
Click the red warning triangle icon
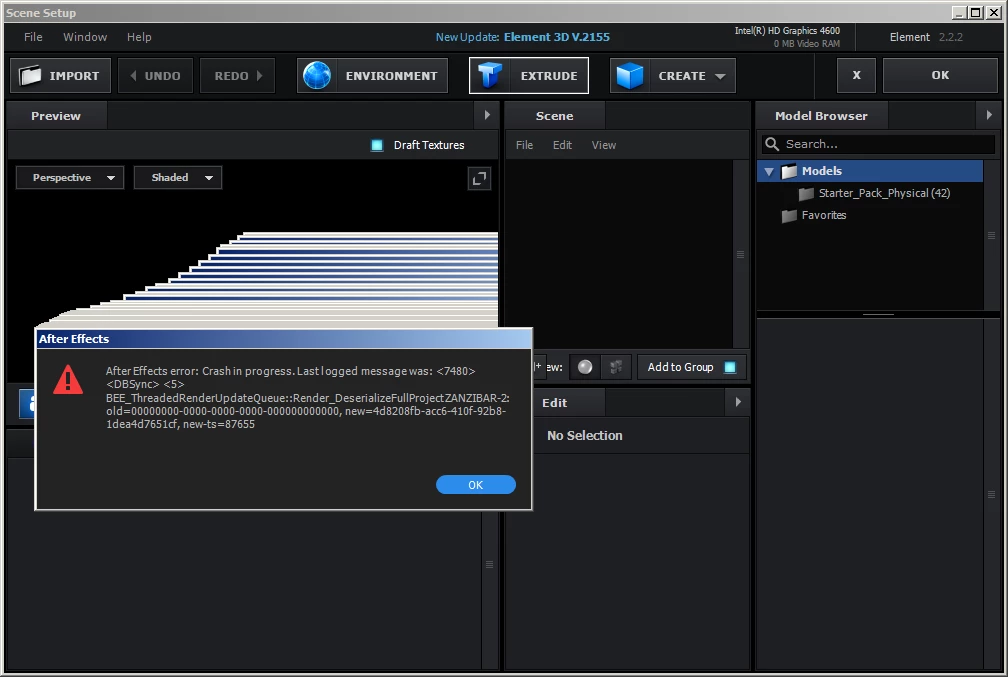pyautogui.click(x=68, y=379)
